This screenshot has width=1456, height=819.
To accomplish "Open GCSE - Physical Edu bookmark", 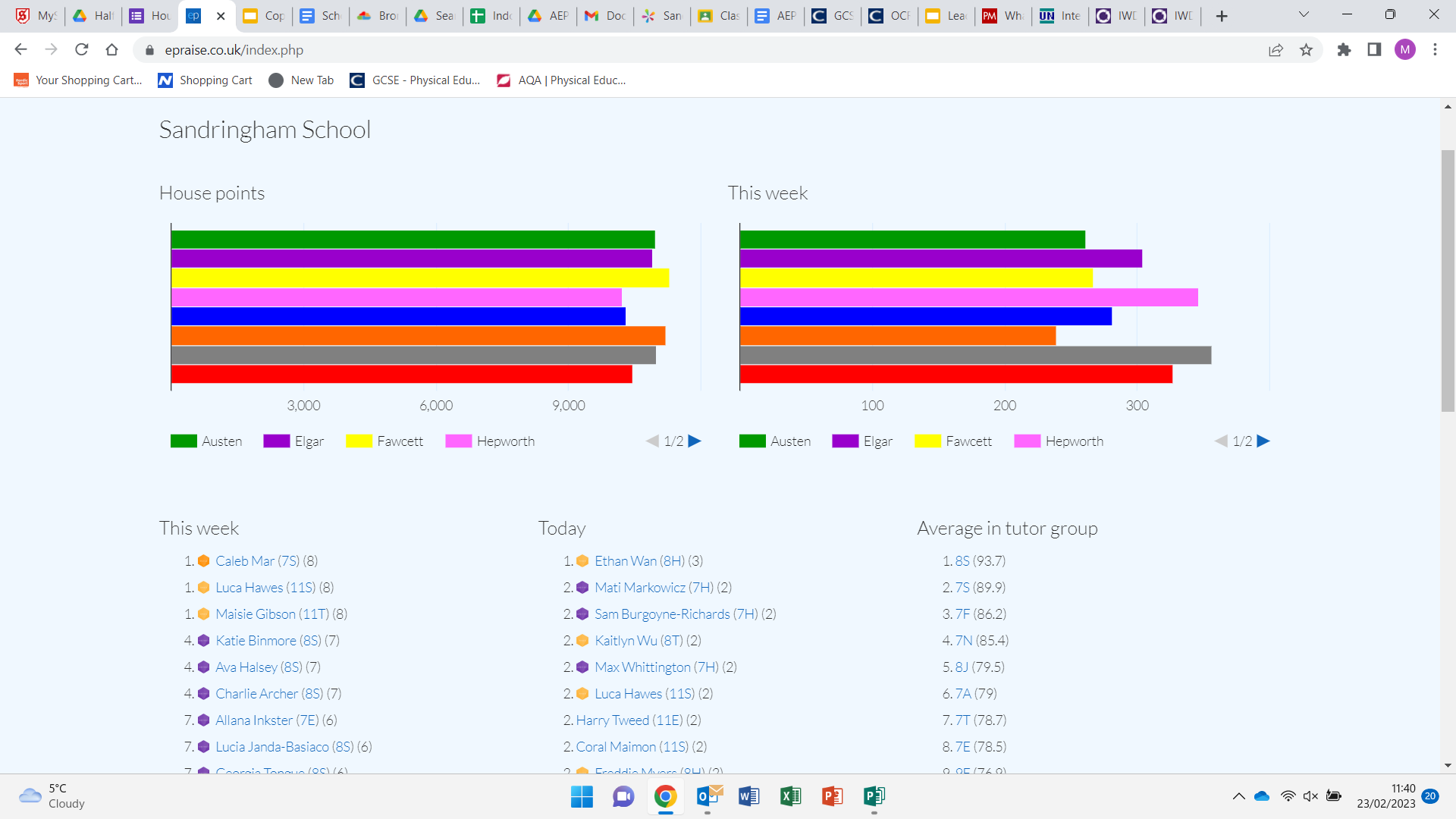I will (415, 80).
